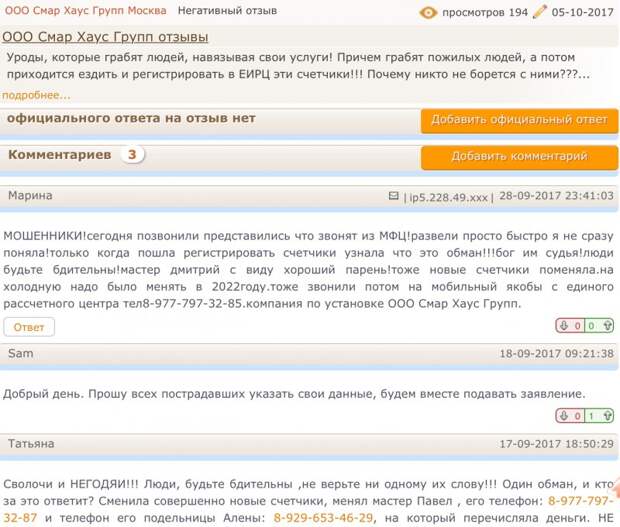
Task: Click downvote count '0' on Марина's comment
Action: click(577, 326)
